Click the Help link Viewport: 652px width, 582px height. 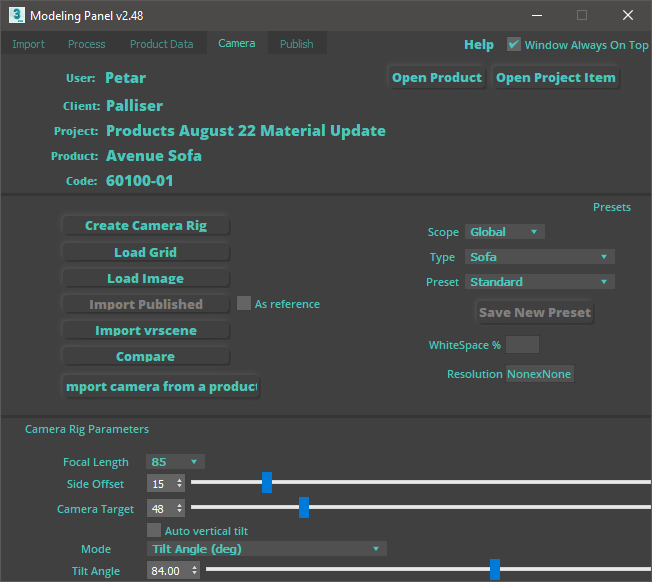(x=479, y=45)
